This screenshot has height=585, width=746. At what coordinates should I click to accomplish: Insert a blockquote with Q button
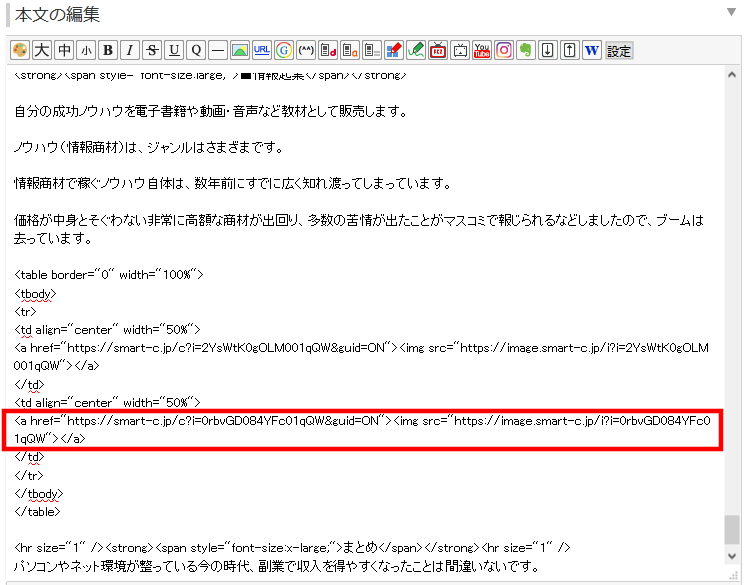196,50
